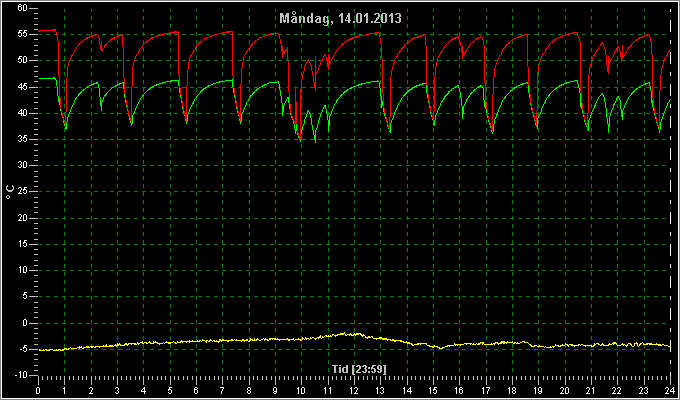Click the x-axis hour label '15'
680x400 pixels.
(433, 390)
